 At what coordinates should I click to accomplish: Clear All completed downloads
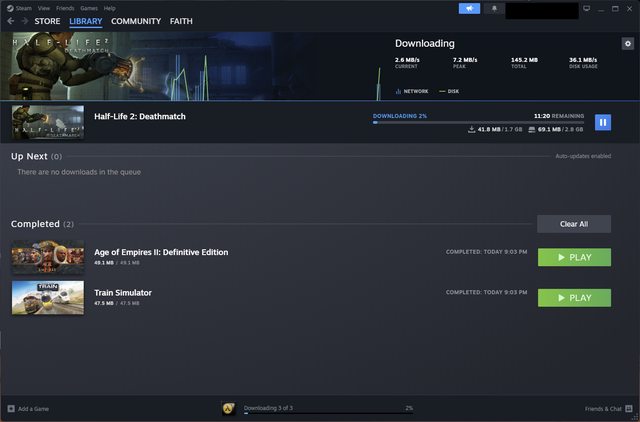(573, 224)
